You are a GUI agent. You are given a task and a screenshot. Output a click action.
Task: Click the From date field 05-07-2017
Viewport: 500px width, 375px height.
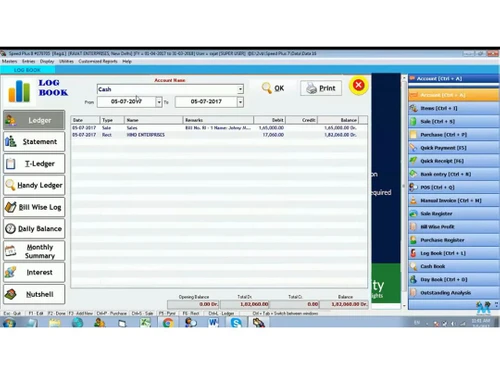pyautogui.click(x=126, y=102)
